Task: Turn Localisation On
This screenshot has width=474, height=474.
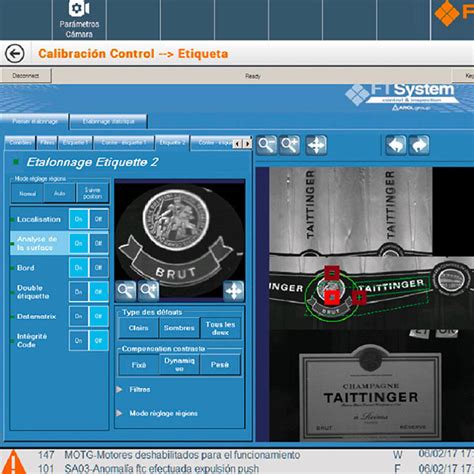Action: (x=79, y=219)
